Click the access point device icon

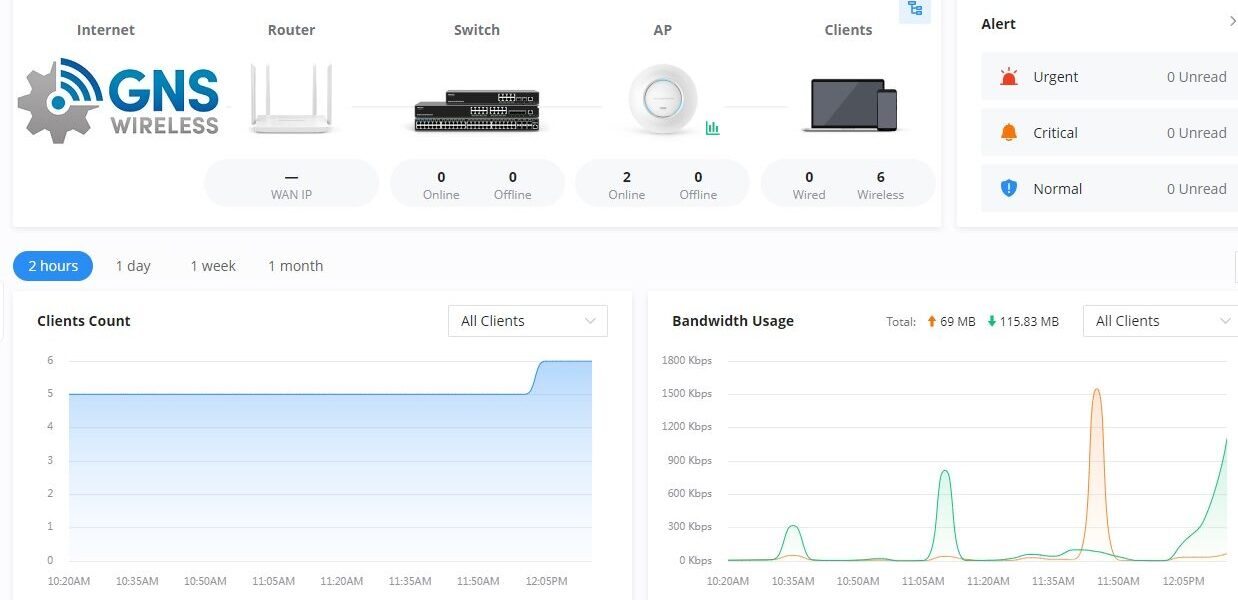pyautogui.click(x=662, y=99)
